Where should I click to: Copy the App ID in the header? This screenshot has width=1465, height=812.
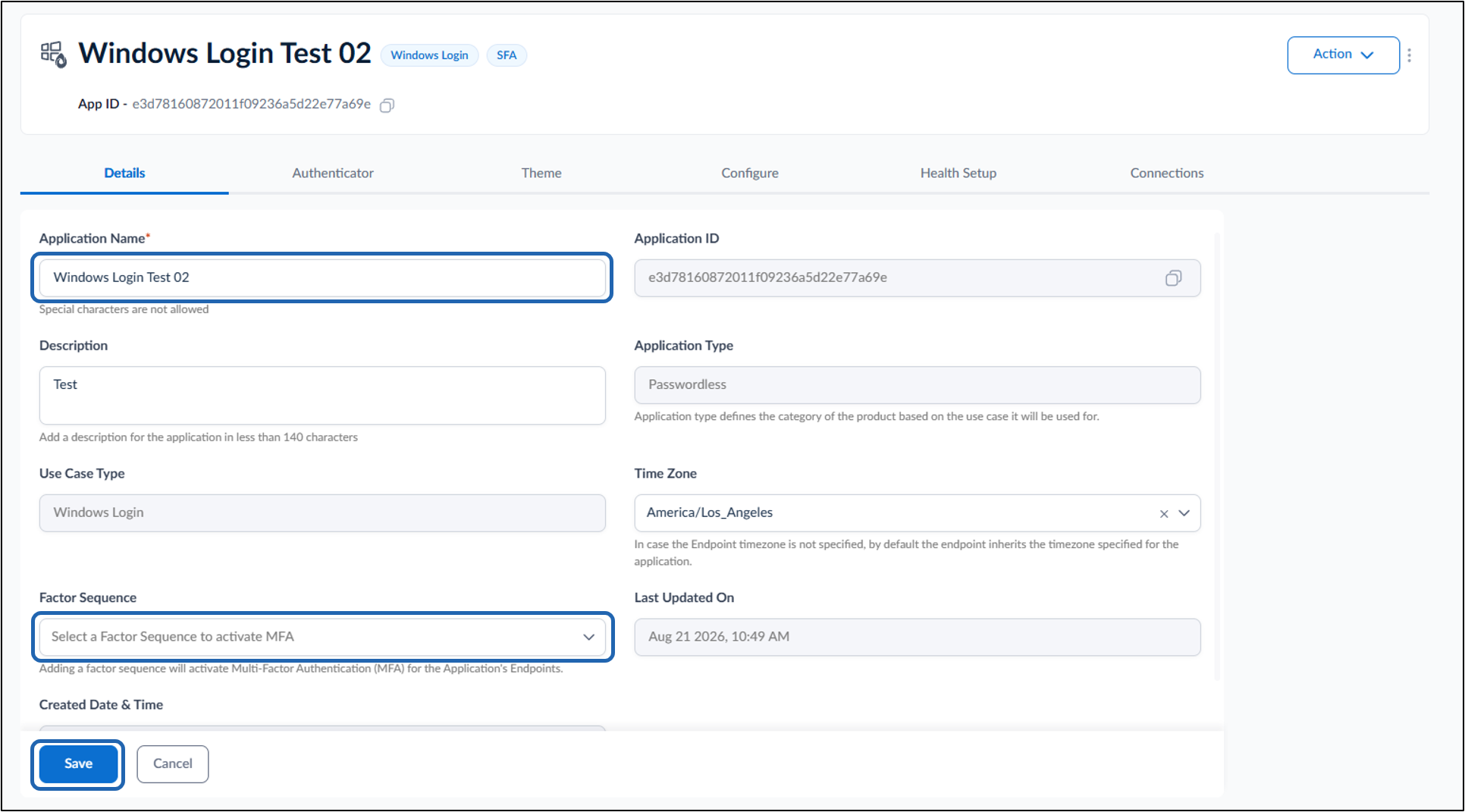pyautogui.click(x=387, y=105)
